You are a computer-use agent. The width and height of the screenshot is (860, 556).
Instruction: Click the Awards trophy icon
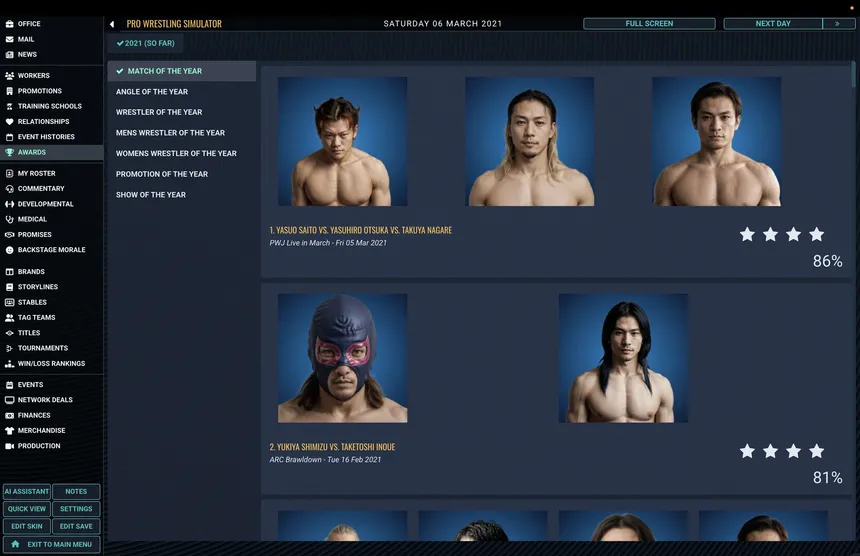point(9,152)
